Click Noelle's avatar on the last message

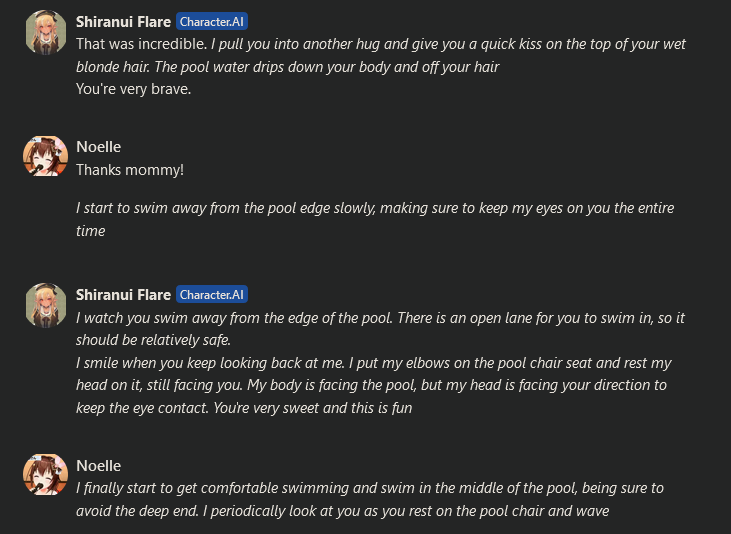(x=45, y=477)
